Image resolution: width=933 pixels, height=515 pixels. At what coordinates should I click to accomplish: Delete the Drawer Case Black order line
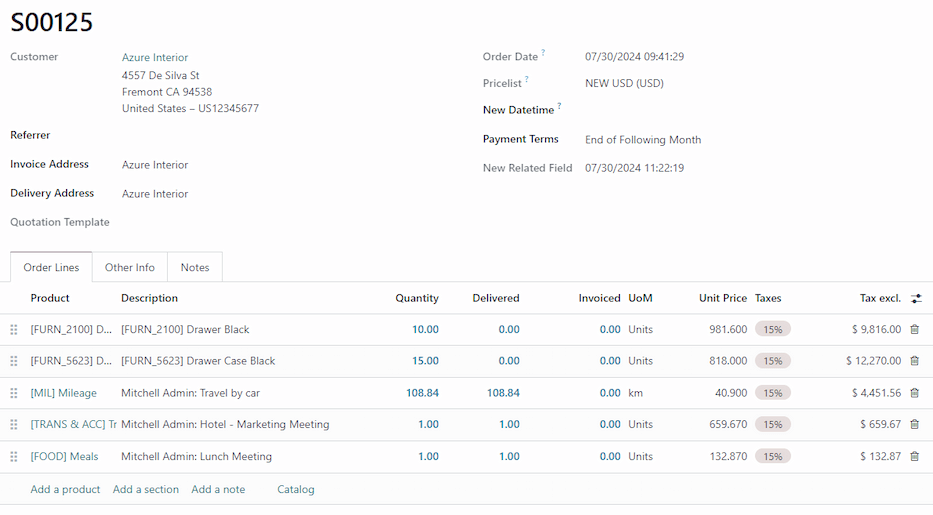[914, 361]
